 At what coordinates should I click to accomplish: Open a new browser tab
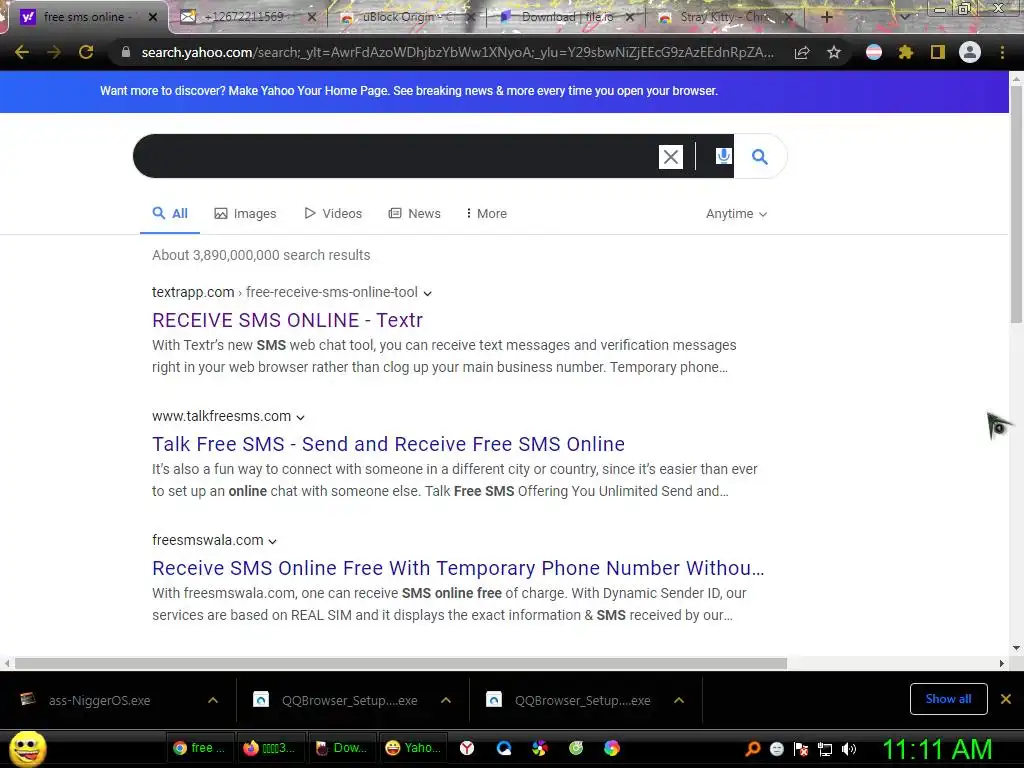(827, 17)
